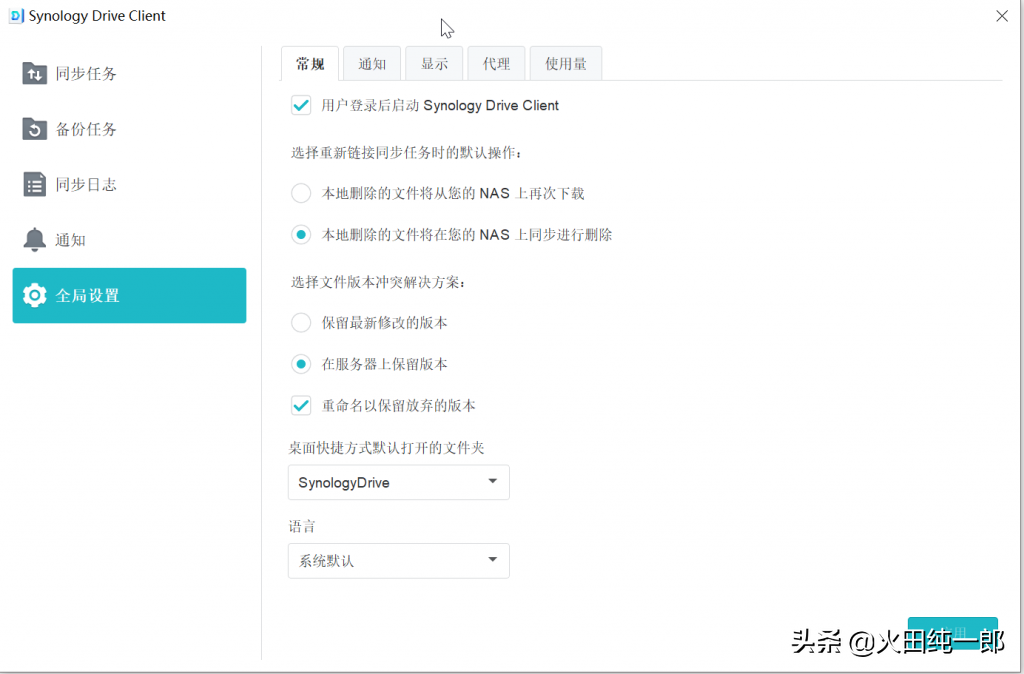
Task: Toggle 用户登录后启动 Synology Drive Client checkbox
Action: coord(301,105)
